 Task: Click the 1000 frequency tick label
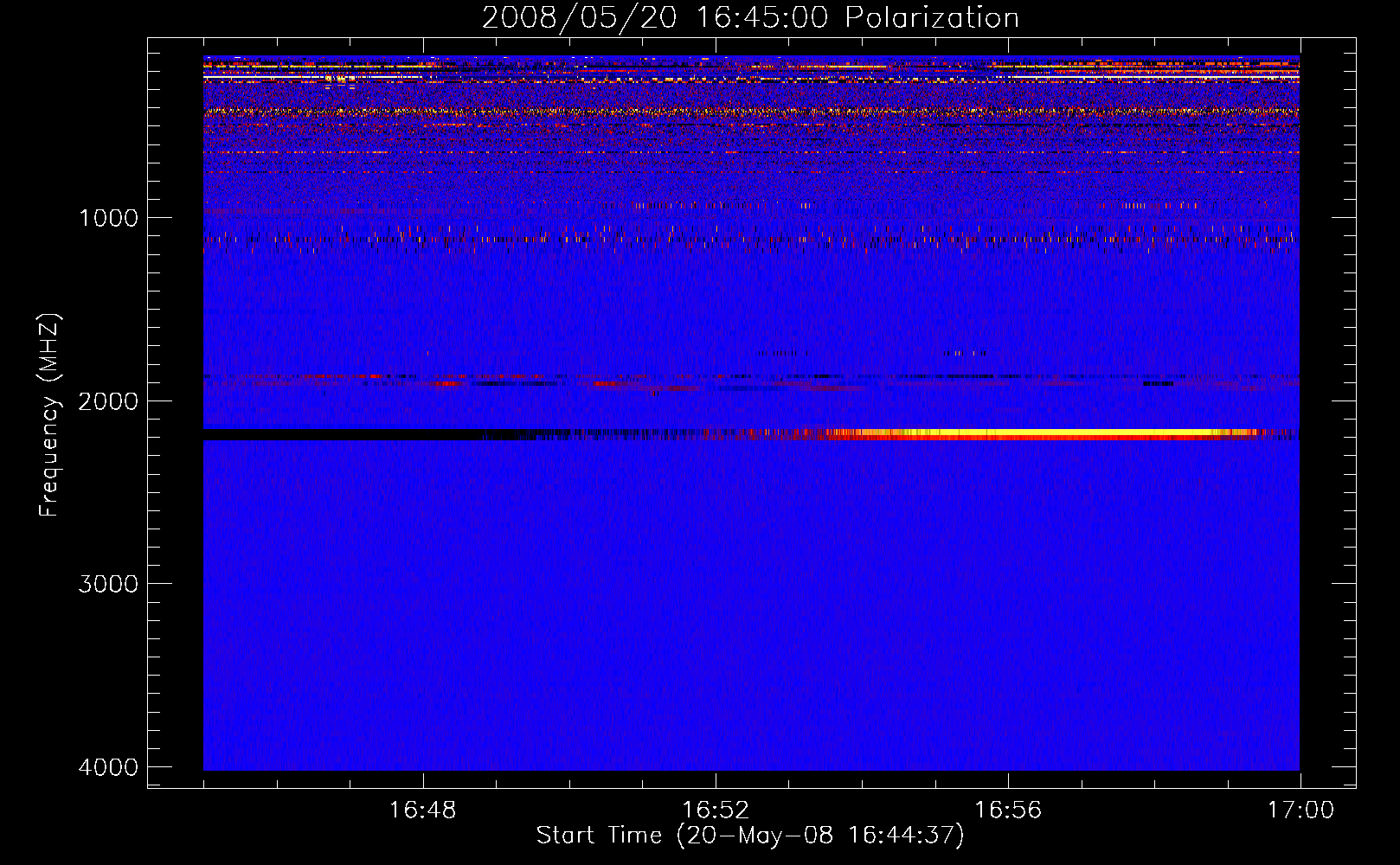tap(108, 218)
